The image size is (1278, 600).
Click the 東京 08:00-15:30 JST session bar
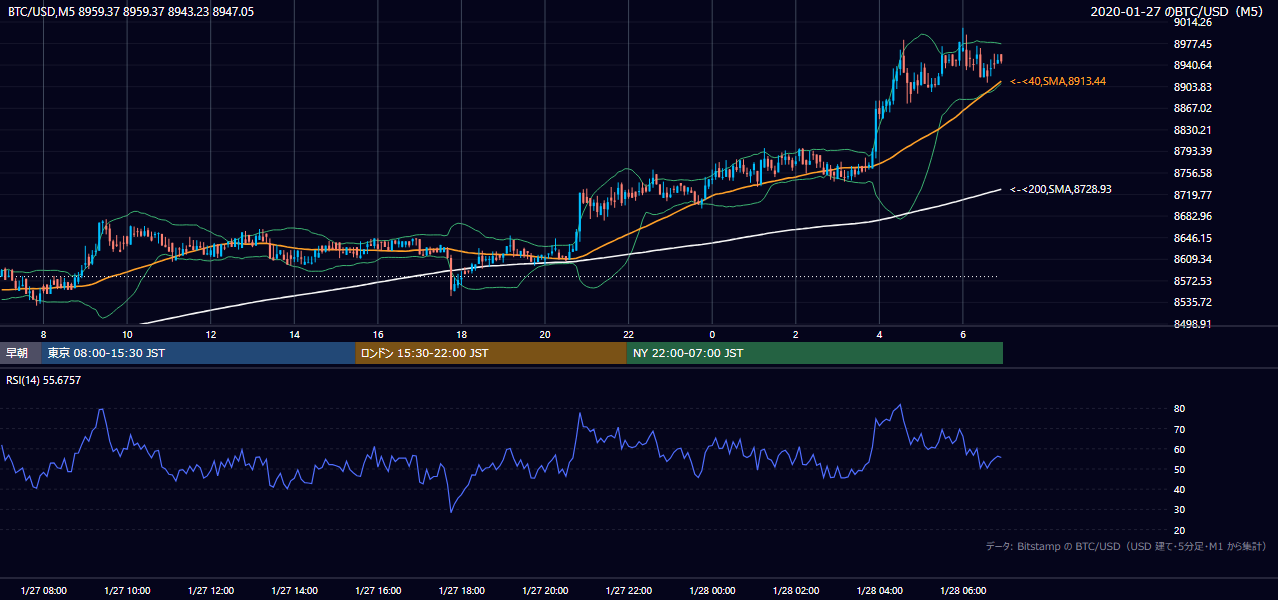coord(198,353)
